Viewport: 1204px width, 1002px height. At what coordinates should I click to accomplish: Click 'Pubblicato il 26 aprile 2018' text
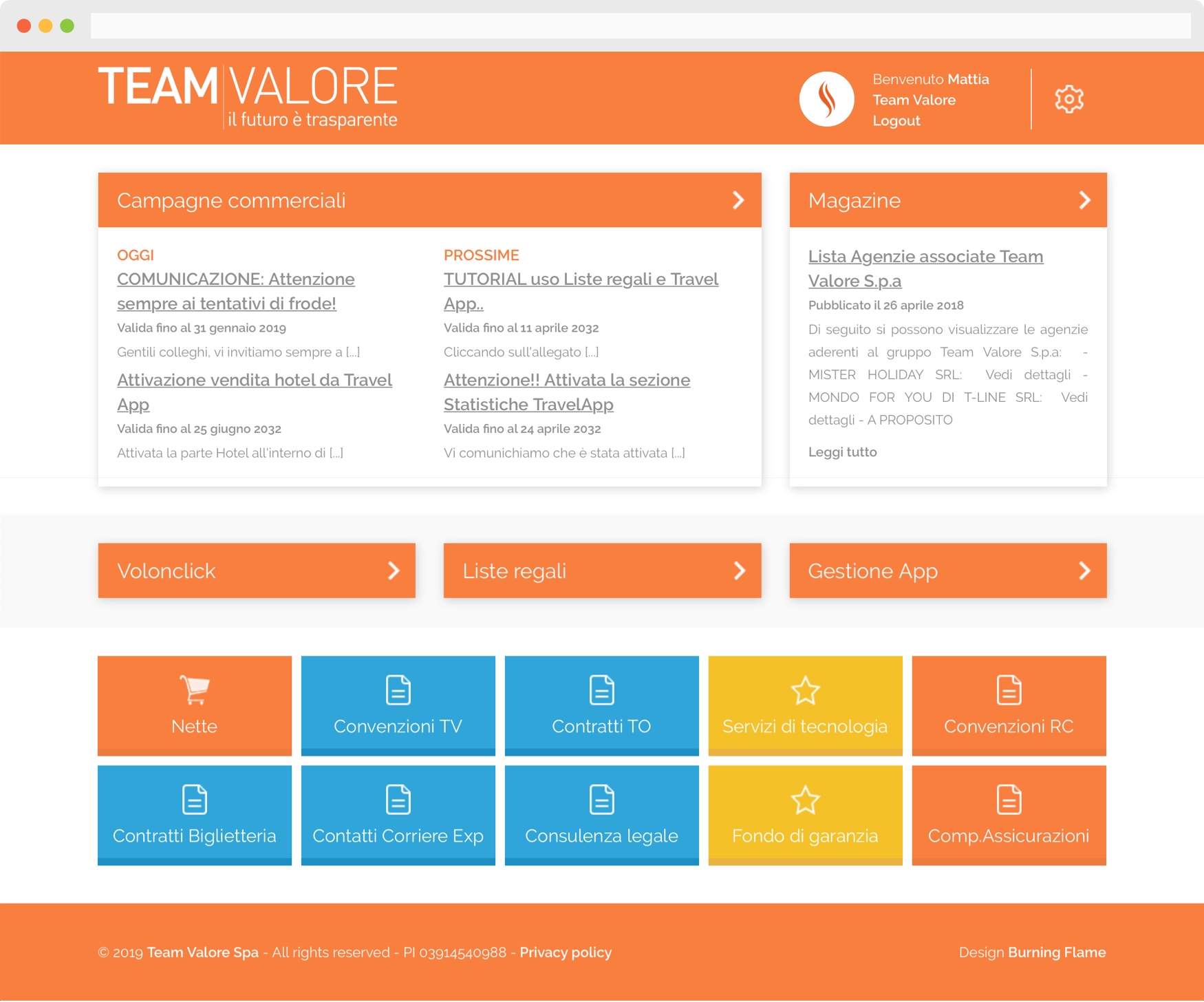886,305
